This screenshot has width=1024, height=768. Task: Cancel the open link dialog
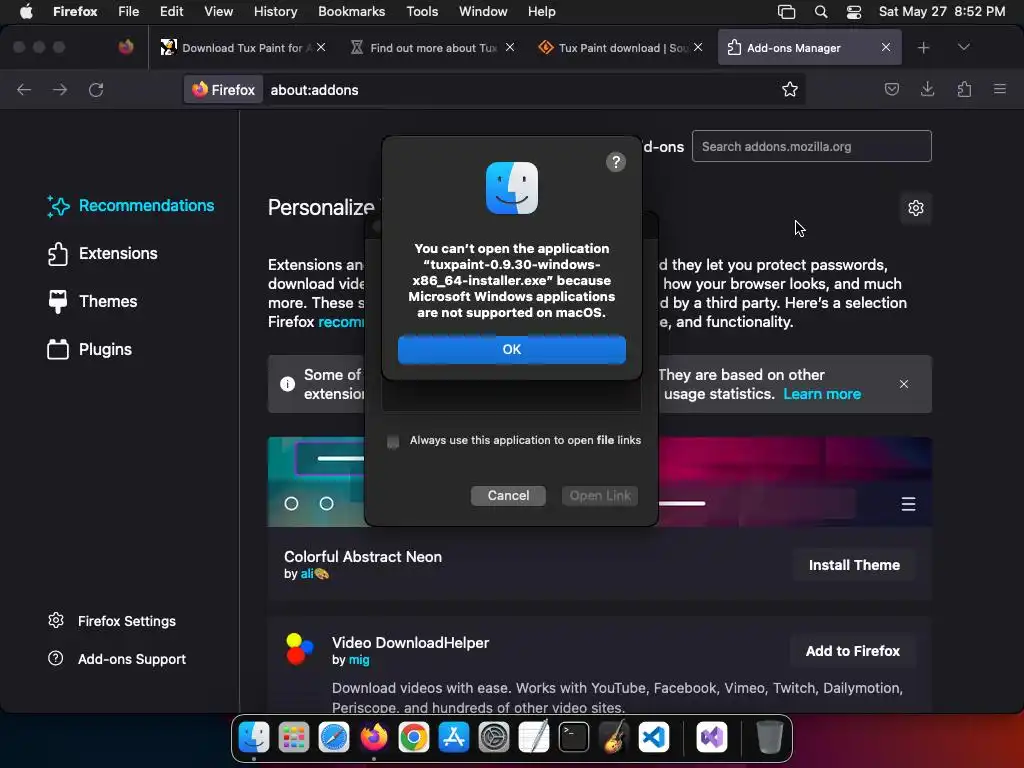[508, 496]
